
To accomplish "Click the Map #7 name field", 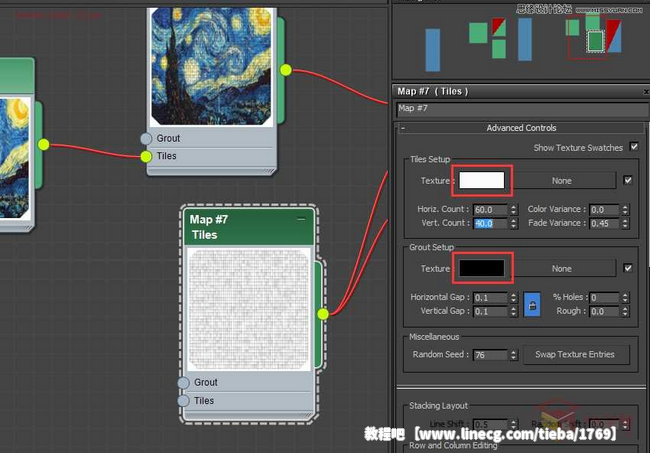I will pyautogui.click(x=522, y=109).
